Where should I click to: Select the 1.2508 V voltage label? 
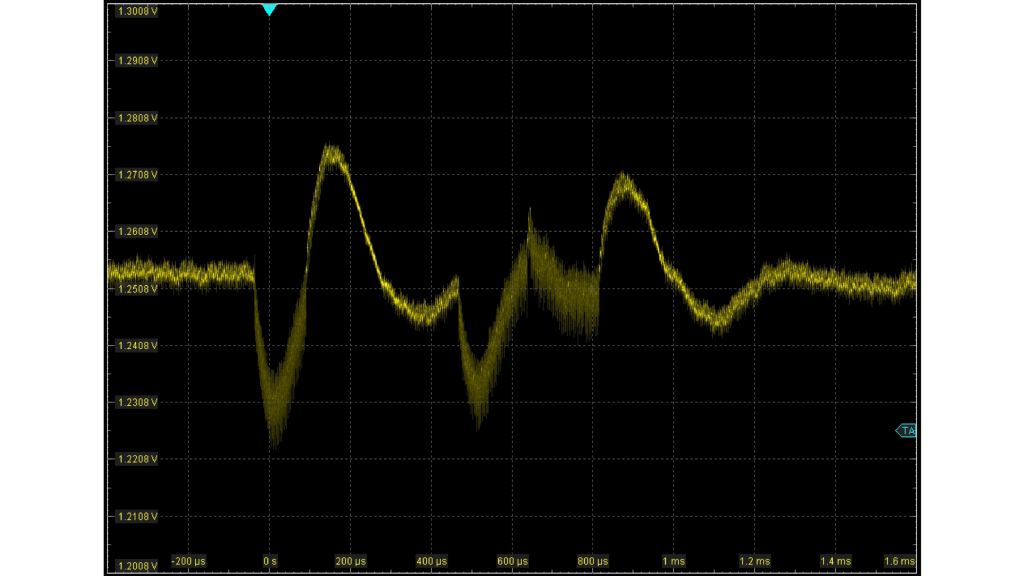click(x=138, y=289)
